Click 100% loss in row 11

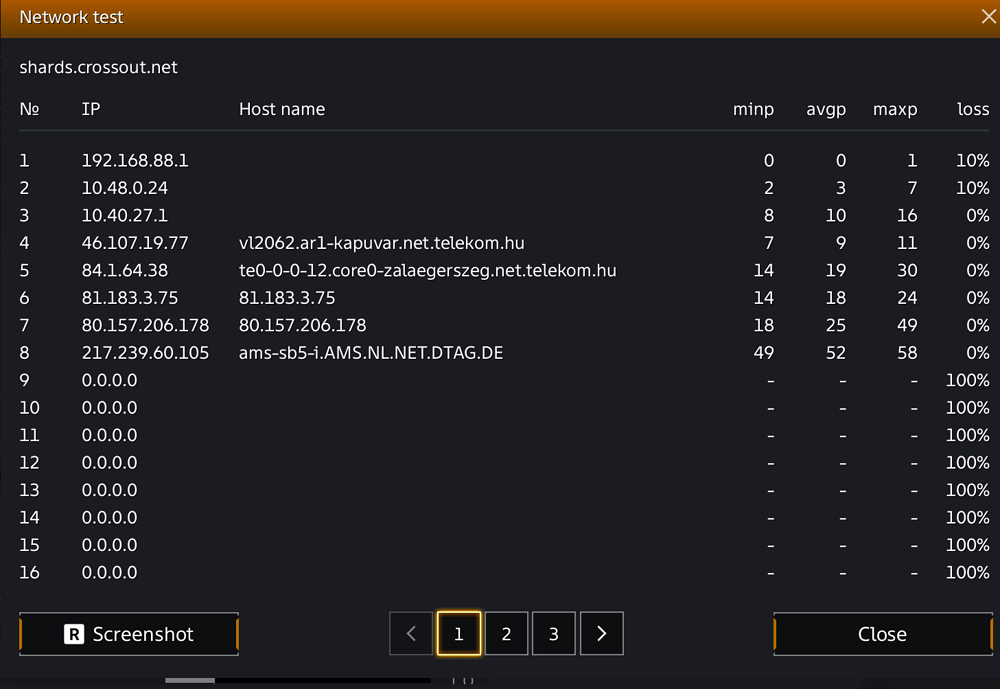click(x=967, y=434)
